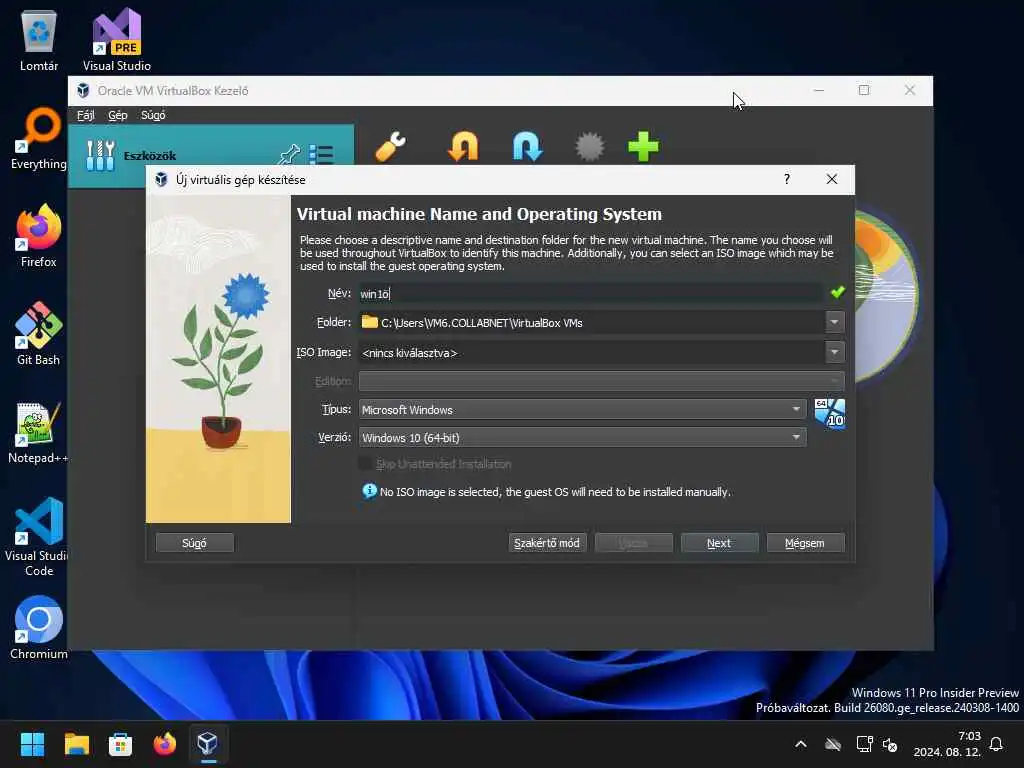The width and height of the screenshot is (1024, 768).
Task: Open File Explorer from the taskbar
Action: point(77,744)
